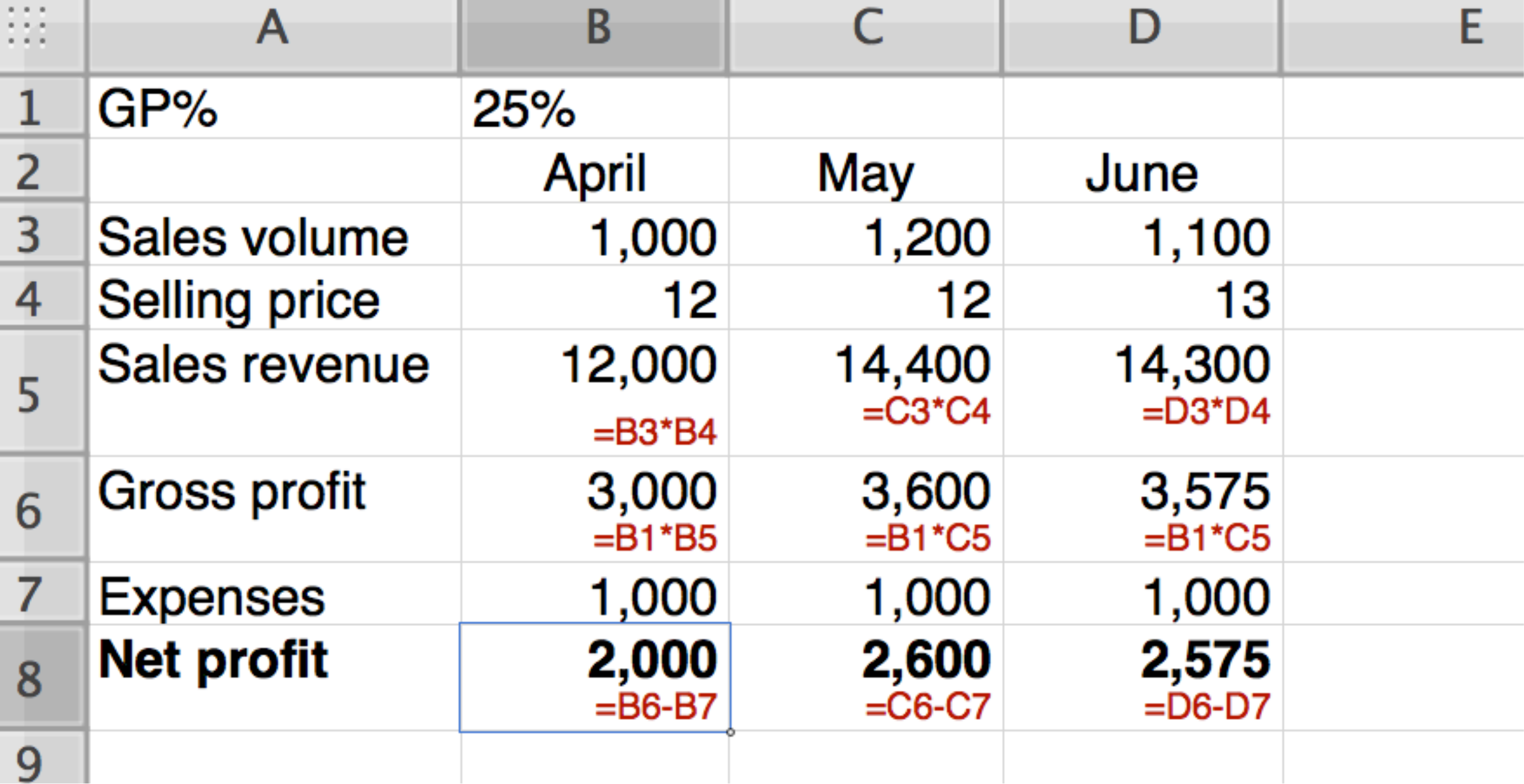
Task: Select column A header
Action: click(x=274, y=37)
